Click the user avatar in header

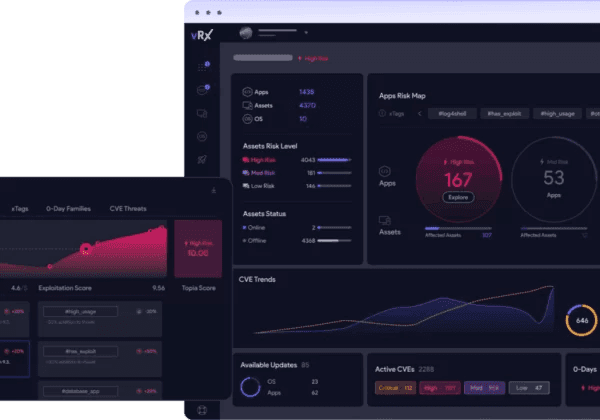[246, 33]
